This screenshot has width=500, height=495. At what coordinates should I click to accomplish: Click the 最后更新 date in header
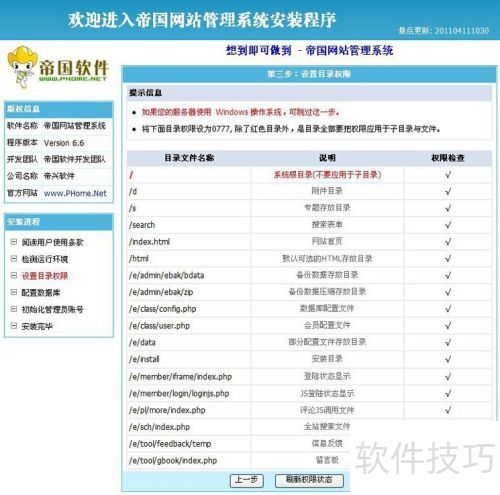[x=444, y=31]
